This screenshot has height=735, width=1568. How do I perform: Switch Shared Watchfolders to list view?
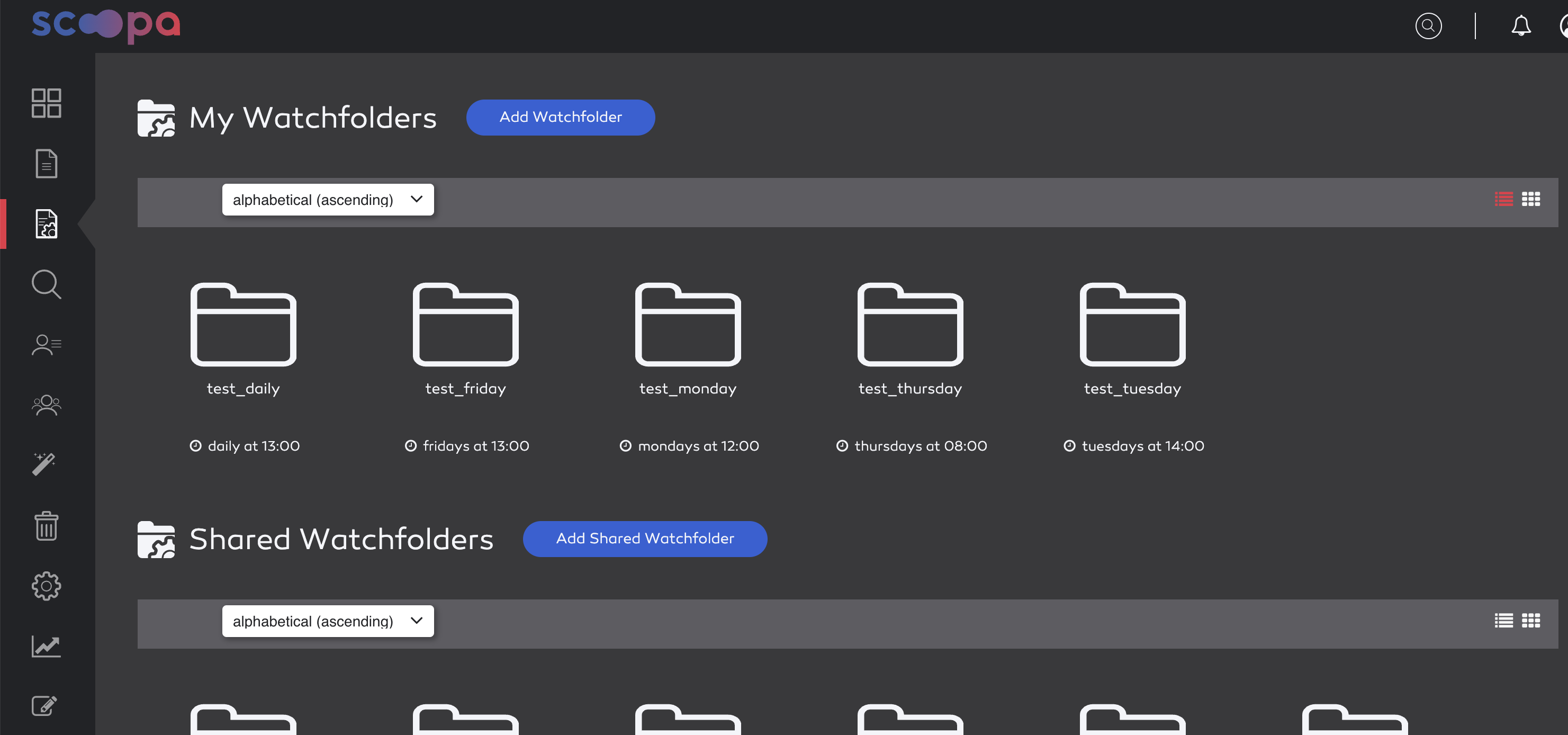tap(1503, 621)
